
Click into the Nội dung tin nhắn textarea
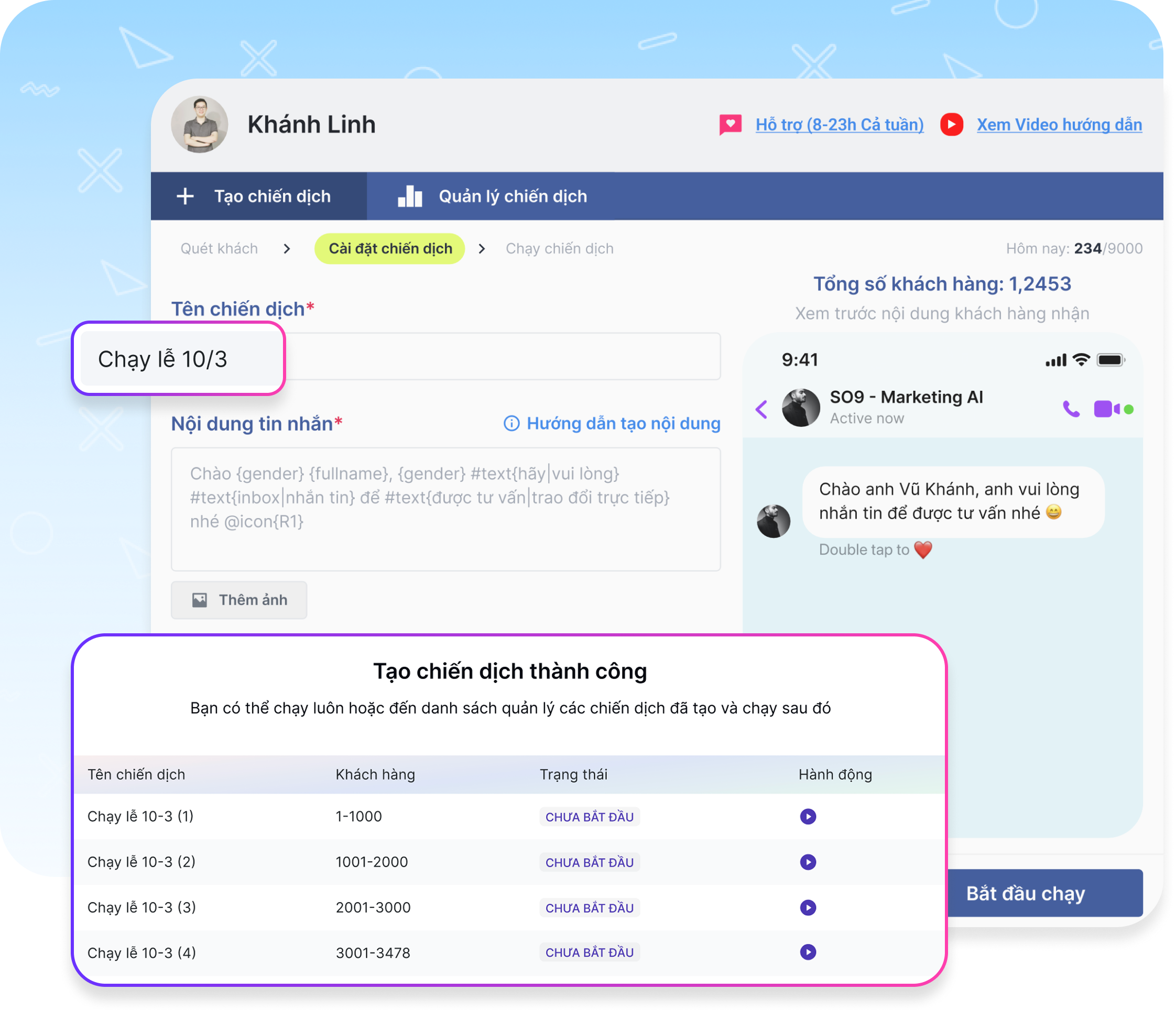tap(445, 509)
